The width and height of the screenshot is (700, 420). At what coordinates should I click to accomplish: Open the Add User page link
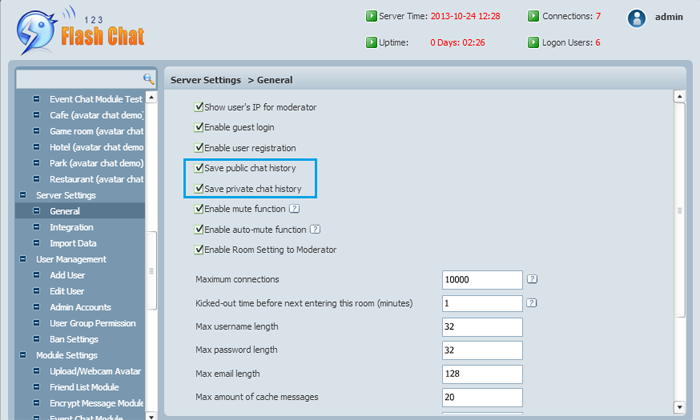point(69,275)
